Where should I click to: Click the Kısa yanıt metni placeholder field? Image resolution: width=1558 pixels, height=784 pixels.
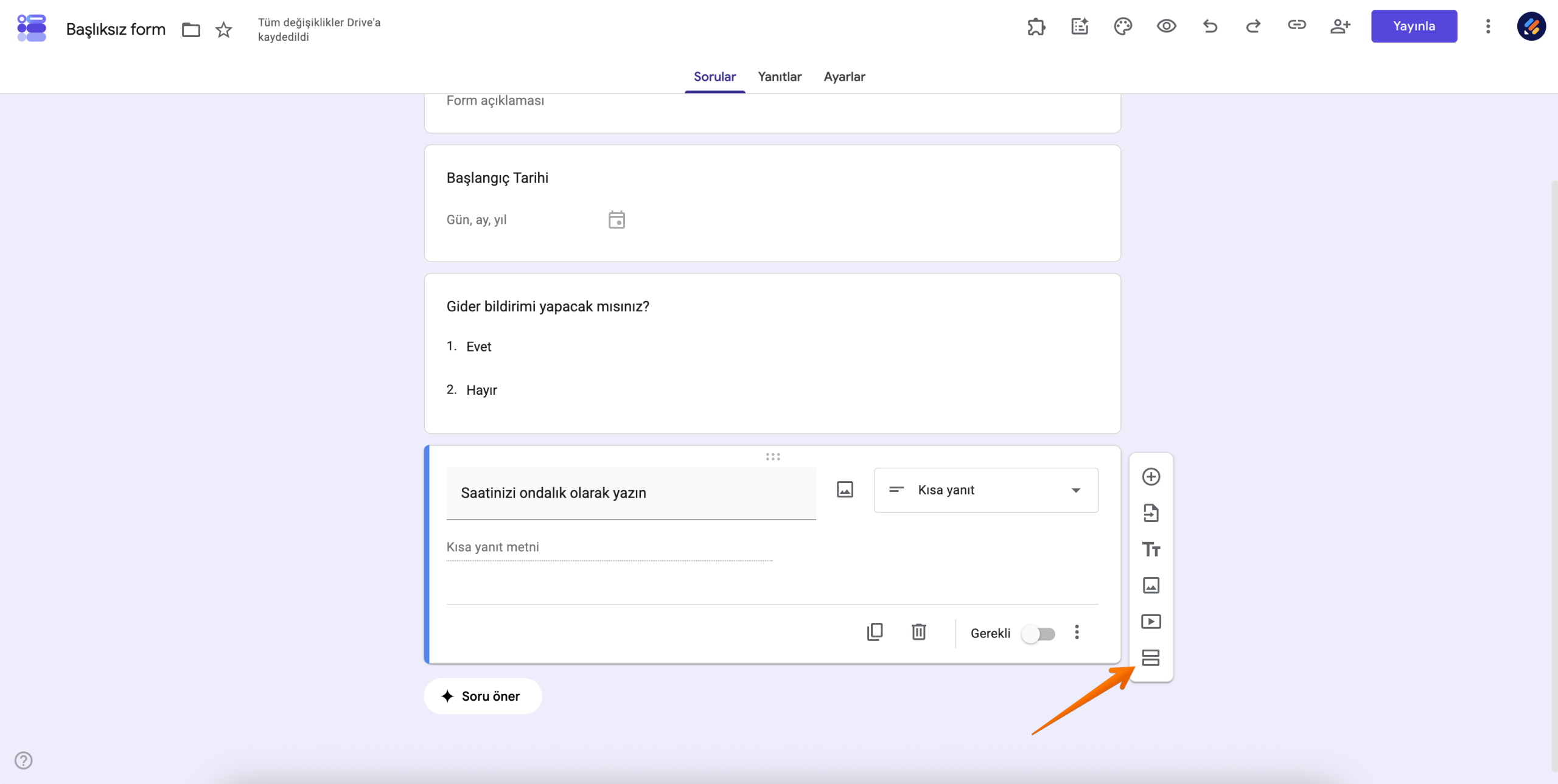click(609, 547)
